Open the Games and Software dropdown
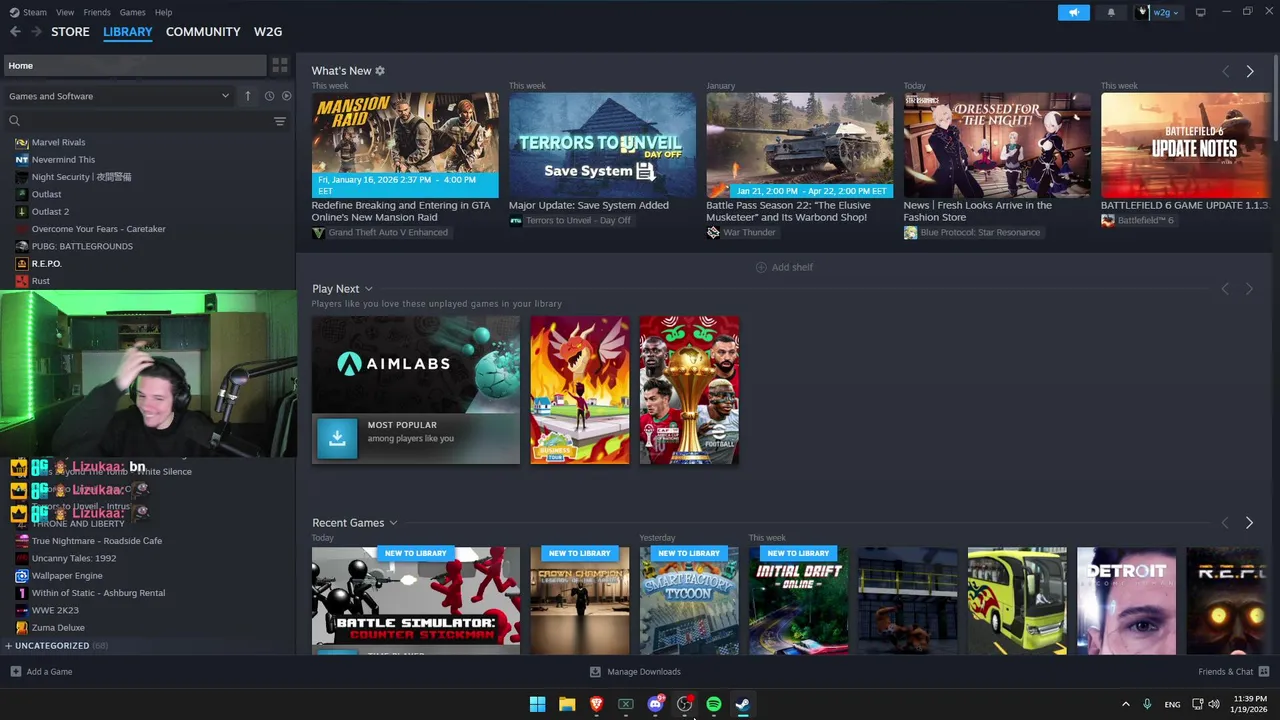Screen dimensions: 1280x720 coord(119,96)
